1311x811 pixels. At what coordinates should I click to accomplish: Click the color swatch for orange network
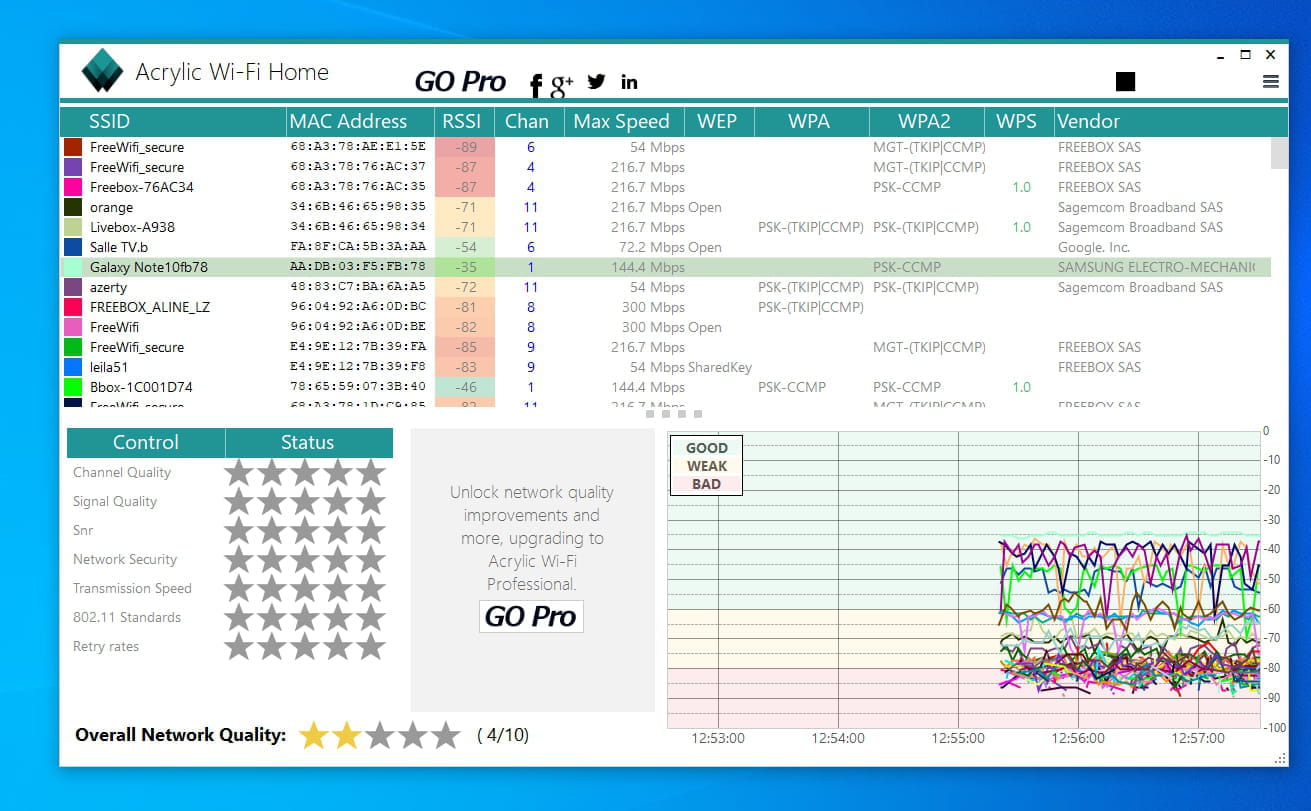point(73,207)
